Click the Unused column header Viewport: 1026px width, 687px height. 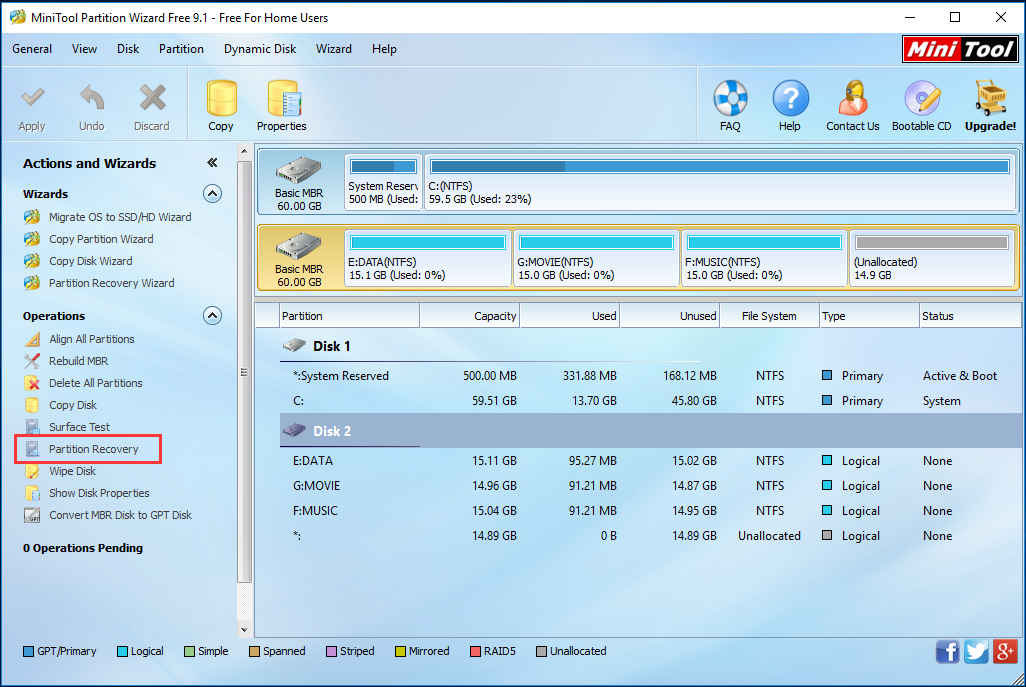(670, 316)
